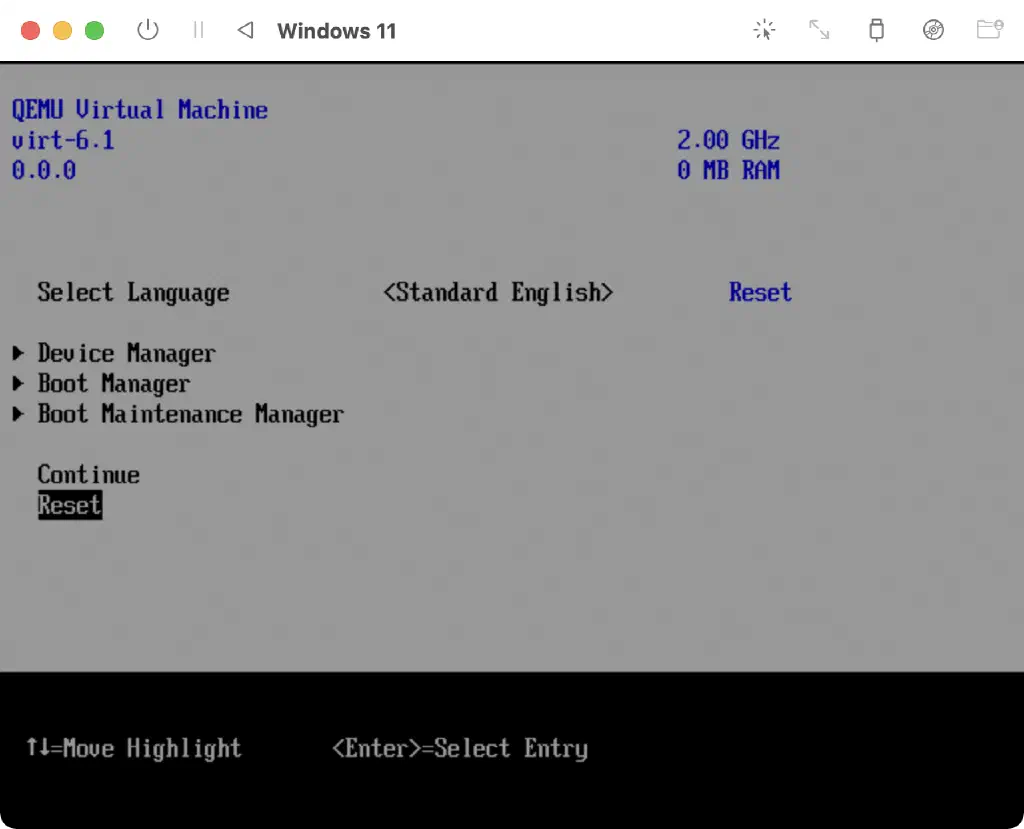Open the USB devices icon menu
Viewport: 1024px width, 829px height.
tap(876, 30)
